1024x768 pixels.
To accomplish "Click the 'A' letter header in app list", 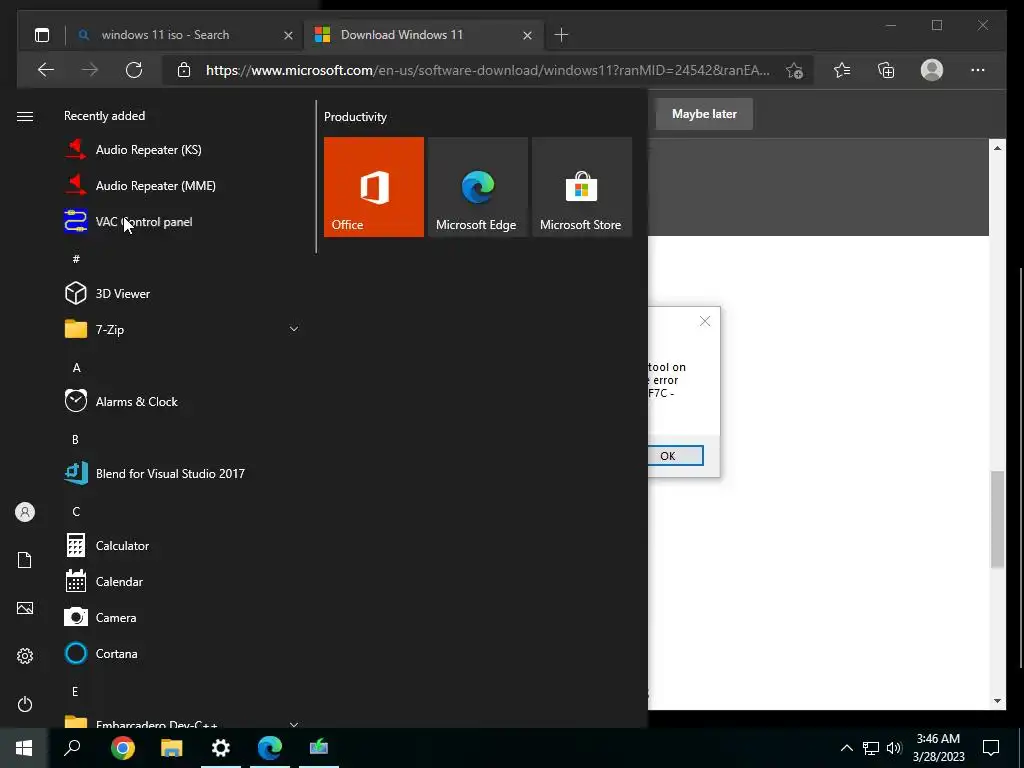I will point(76,368).
